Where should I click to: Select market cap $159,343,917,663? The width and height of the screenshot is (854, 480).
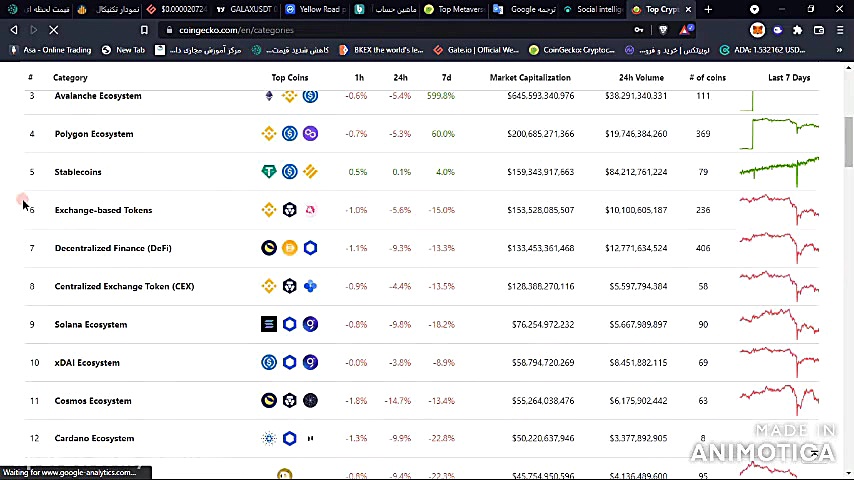(x=540, y=172)
